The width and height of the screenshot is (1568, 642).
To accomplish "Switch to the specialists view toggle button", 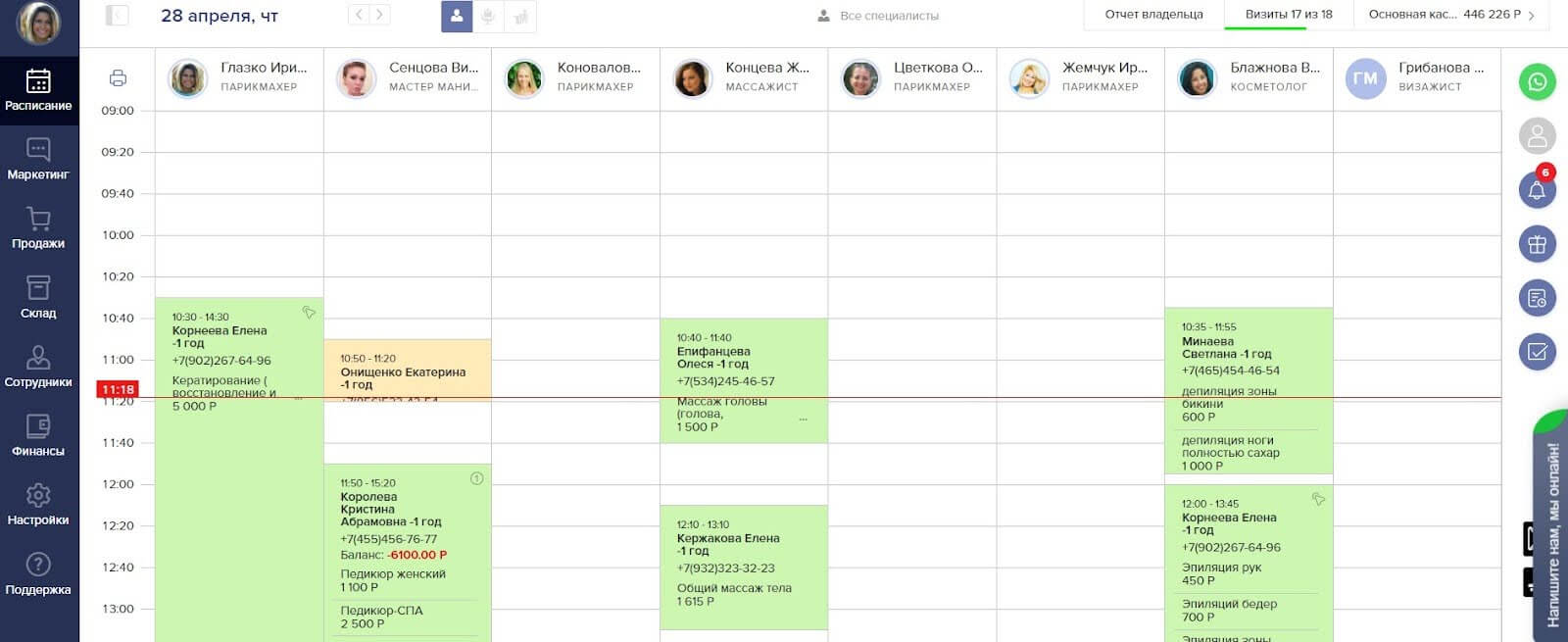I will [457, 16].
